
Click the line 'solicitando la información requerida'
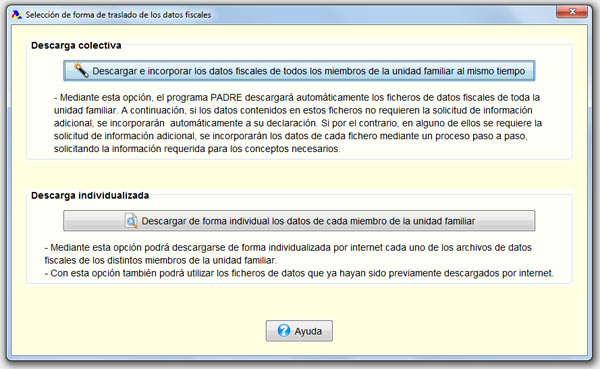pos(197,149)
